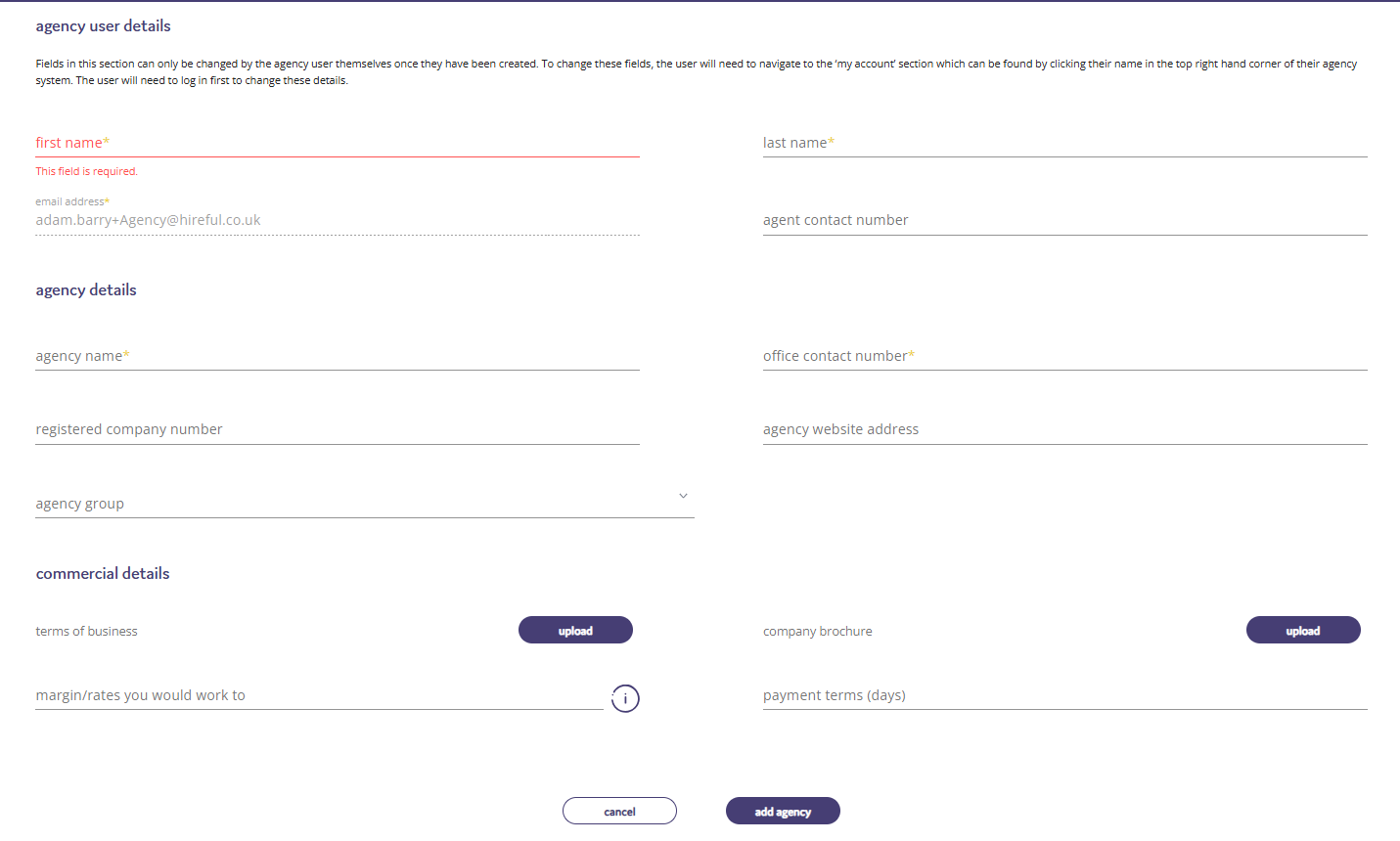Select the office contact number field
The width and height of the screenshot is (1400, 841).
click(x=1064, y=356)
